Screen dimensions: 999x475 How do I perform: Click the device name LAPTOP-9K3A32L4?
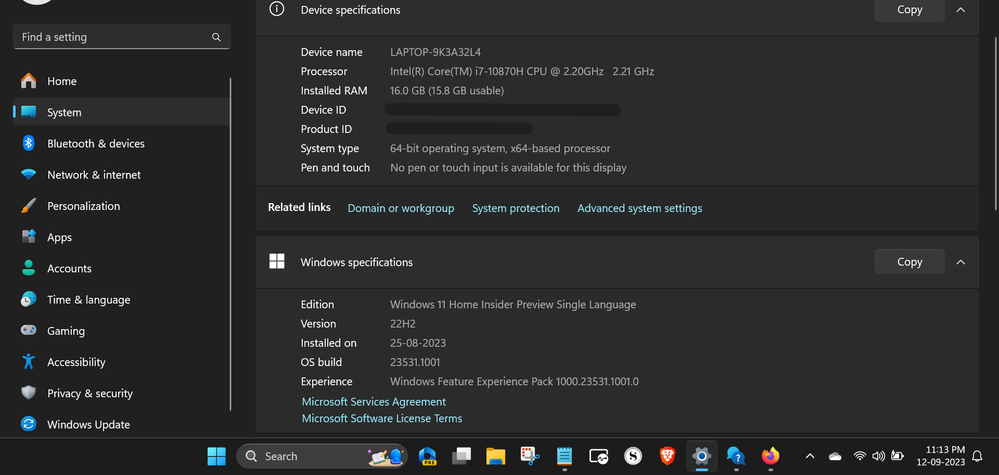(x=435, y=52)
